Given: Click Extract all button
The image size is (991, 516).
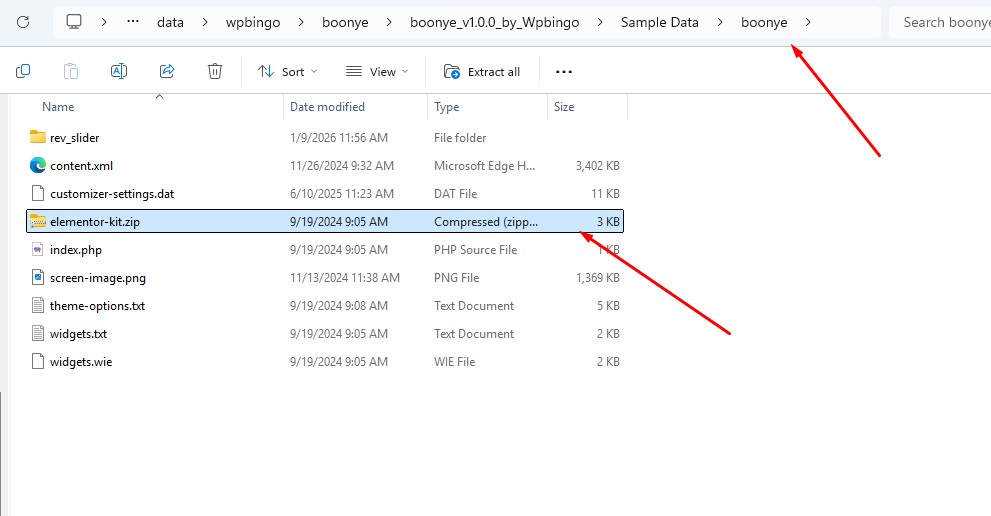Looking at the screenshot, I should click(x=482, y=72).
